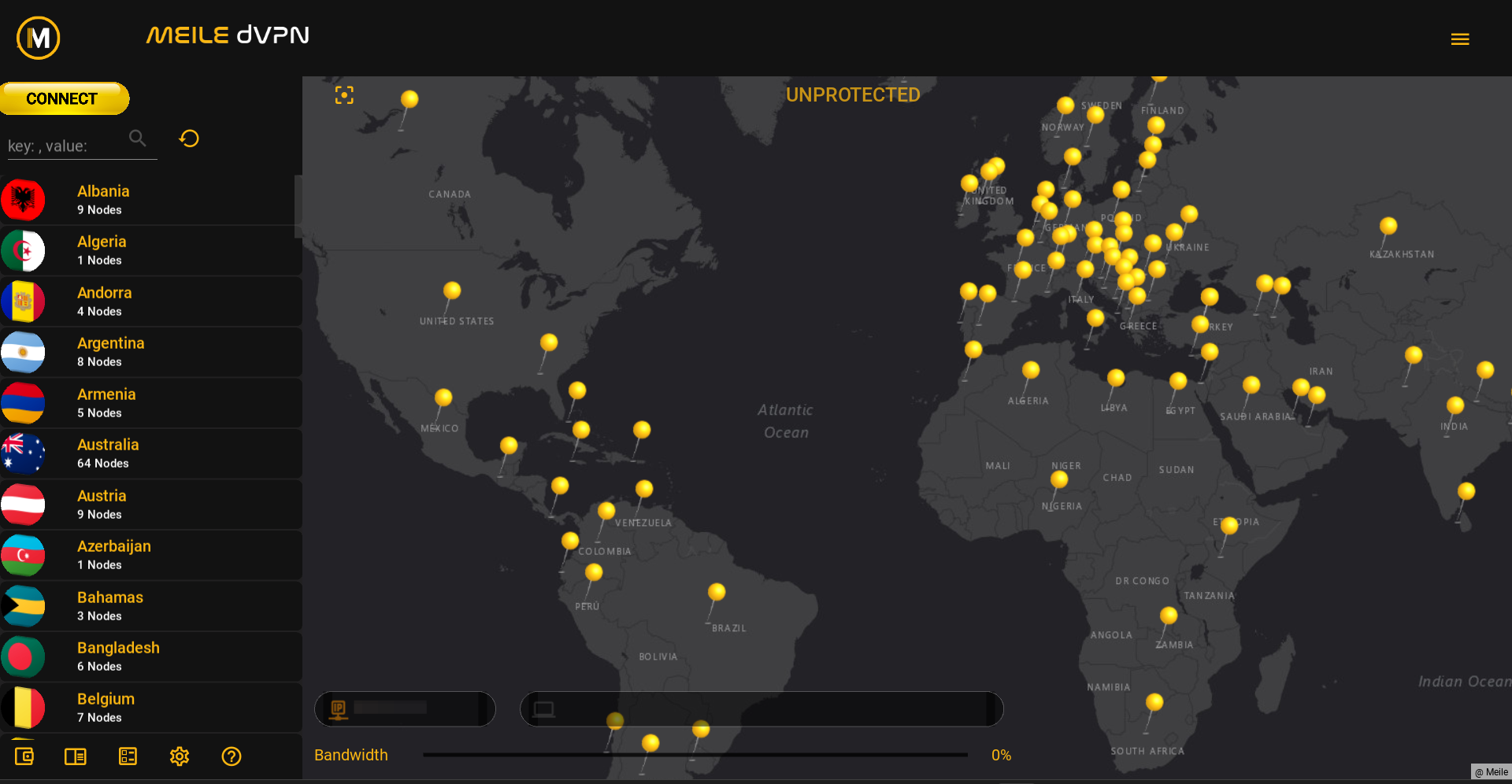Click the Armenia flag icon

click(x=23, y=403)
